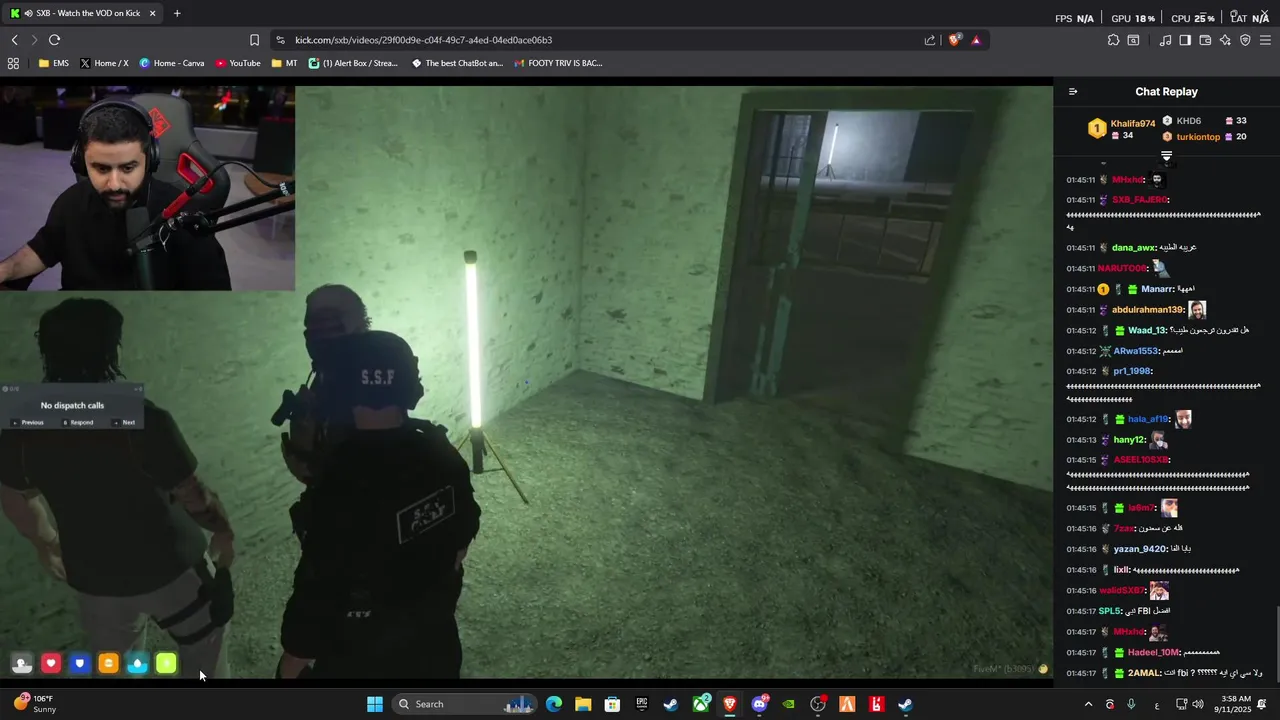Click the turkiontop gifter entry
Screen dimensions: 1280x720
point(1204,137)
